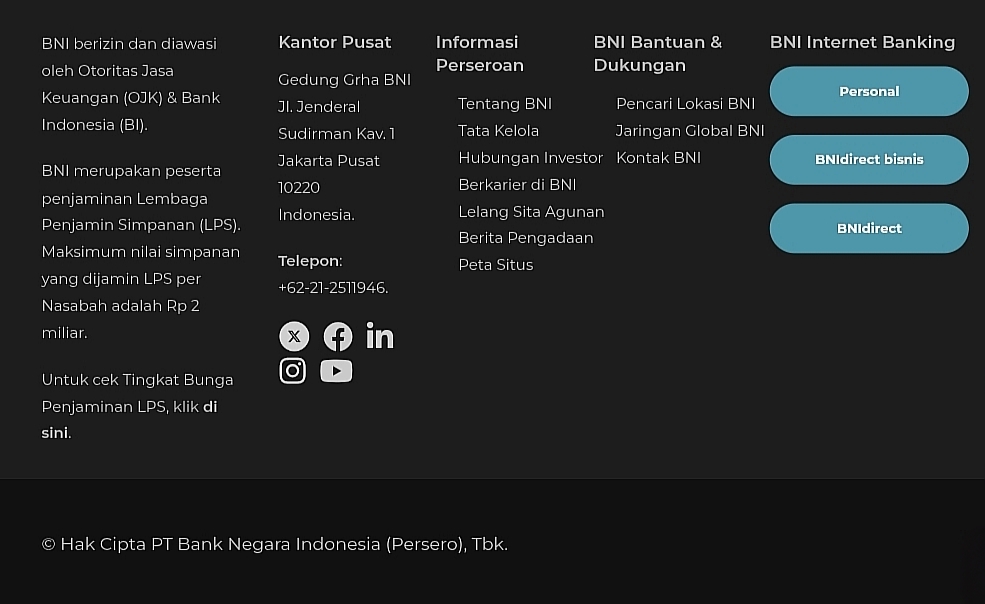
Task: Go to Tentang BNI page
Action: [505, 104]
